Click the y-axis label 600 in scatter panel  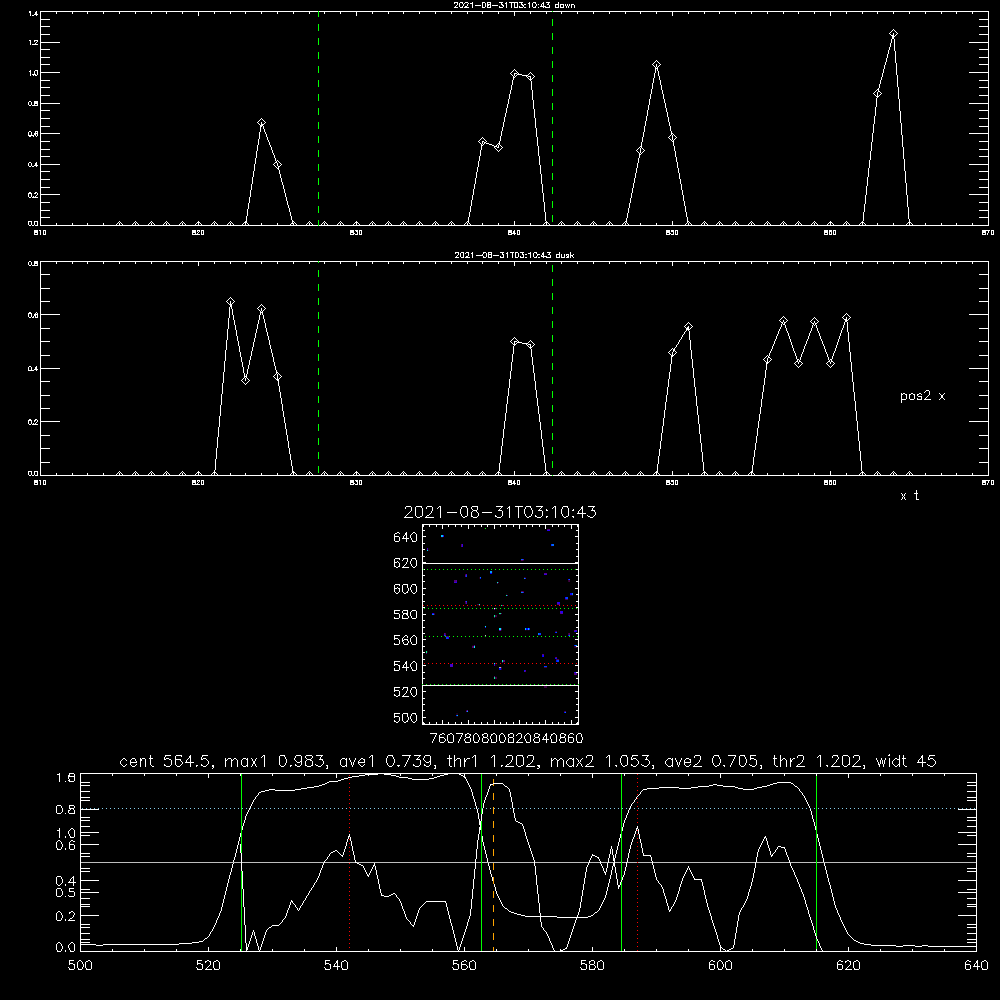[406, 589]
